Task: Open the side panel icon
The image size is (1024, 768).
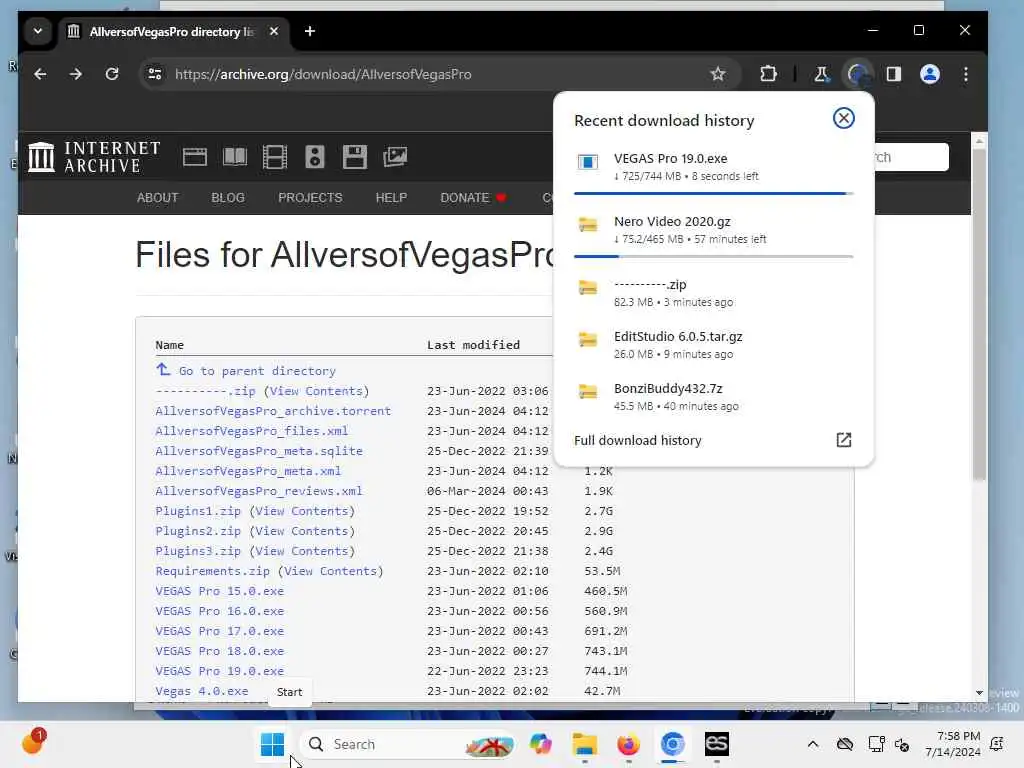Action: coord(894,74)
